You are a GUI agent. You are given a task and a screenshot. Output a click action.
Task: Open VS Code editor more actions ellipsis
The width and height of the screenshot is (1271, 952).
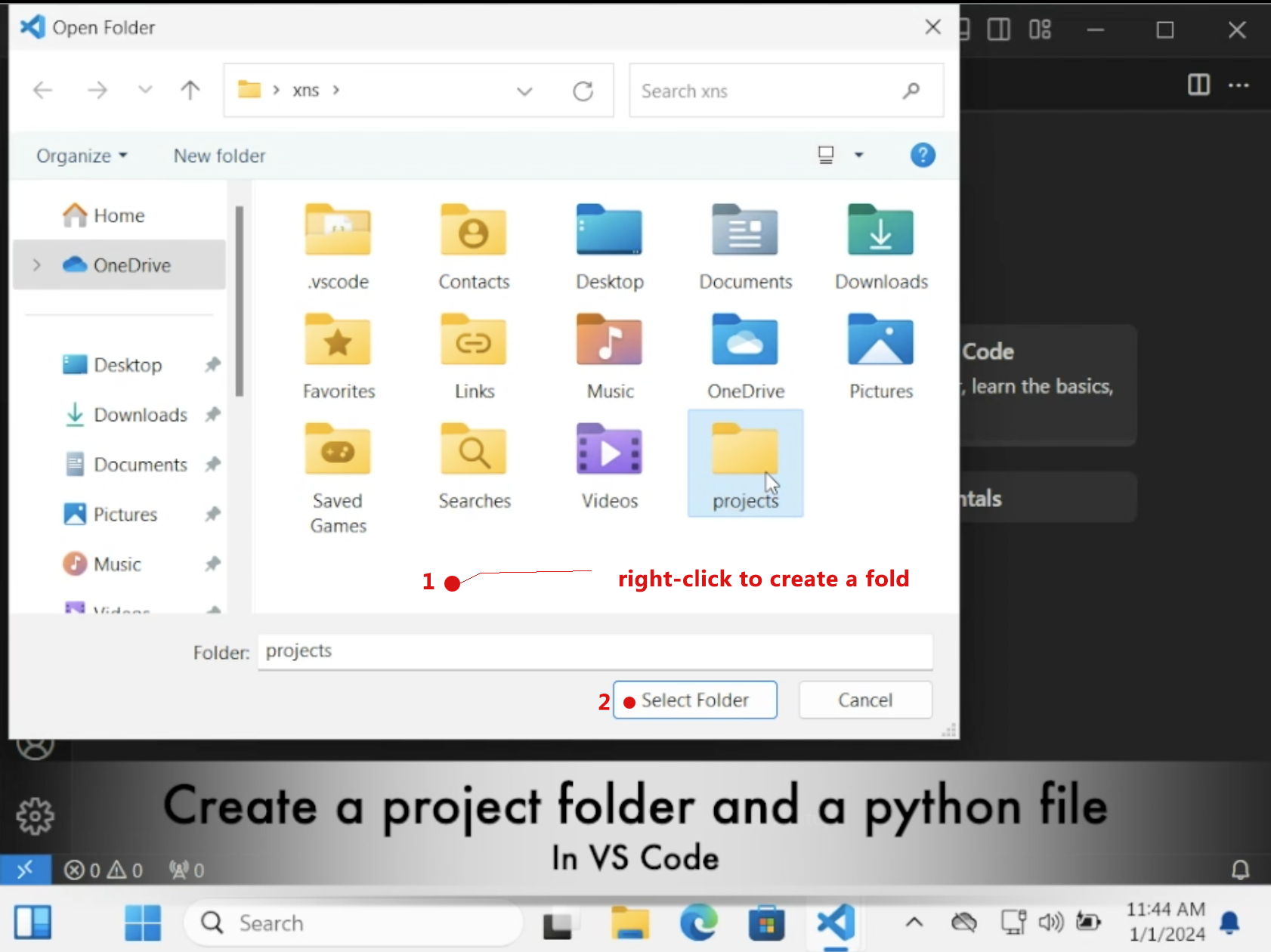(x=1239, y=85)
